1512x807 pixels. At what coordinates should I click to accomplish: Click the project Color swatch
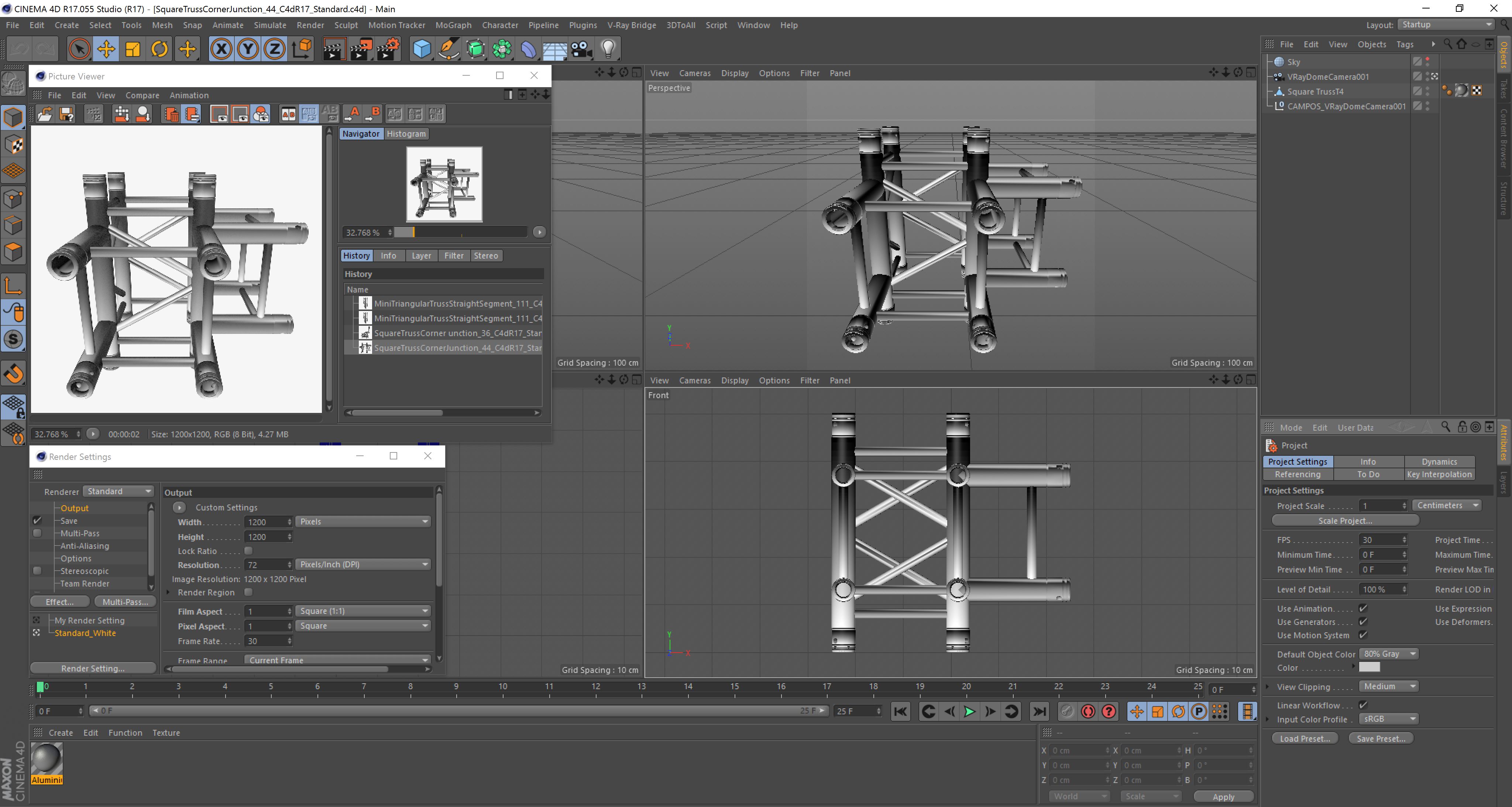click(x=1370, y=667)
